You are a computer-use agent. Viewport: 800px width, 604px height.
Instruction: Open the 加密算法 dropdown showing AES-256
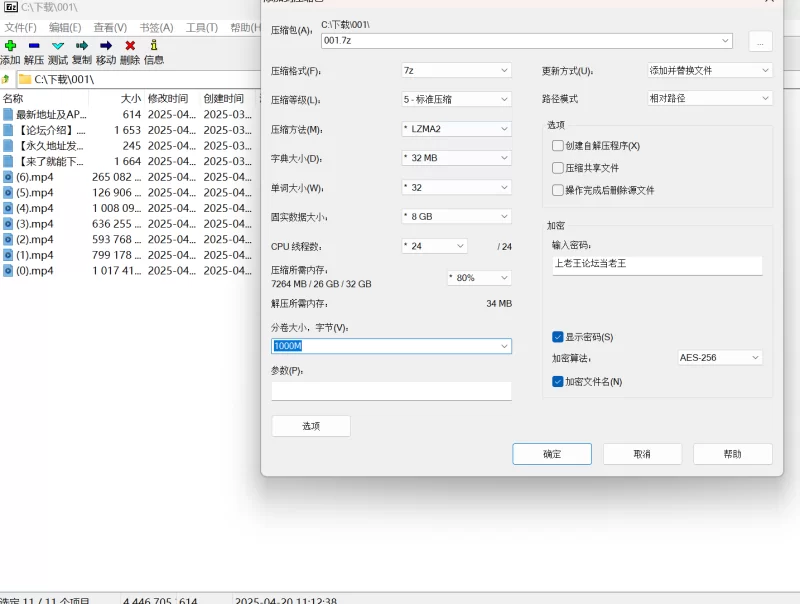tap(719, 358)
